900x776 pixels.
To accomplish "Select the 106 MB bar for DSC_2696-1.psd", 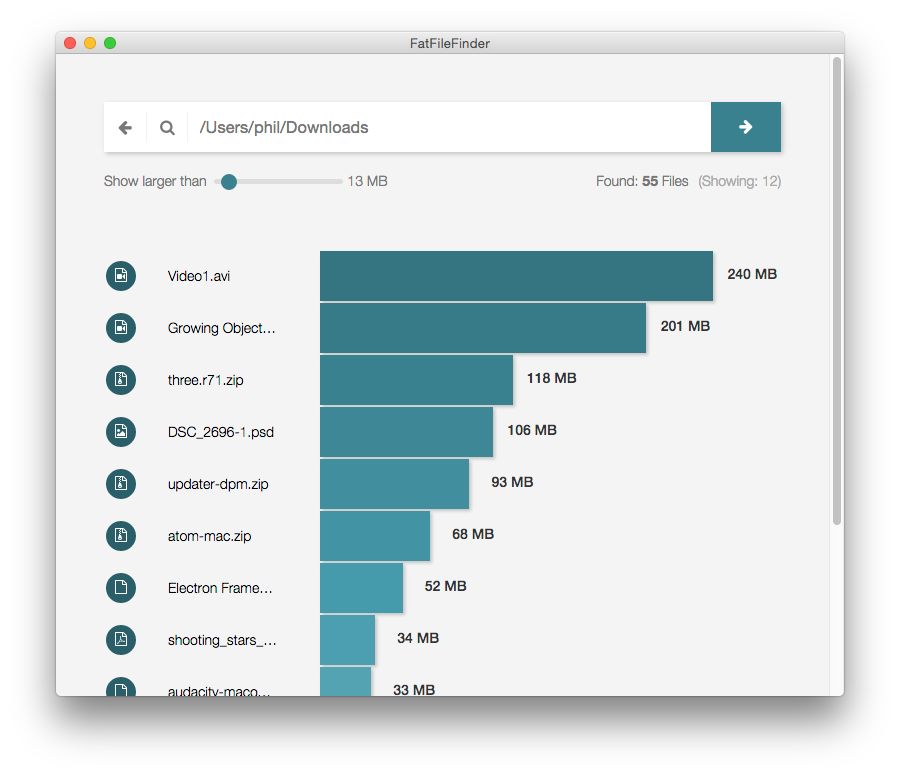I will [x=405, y=432].
